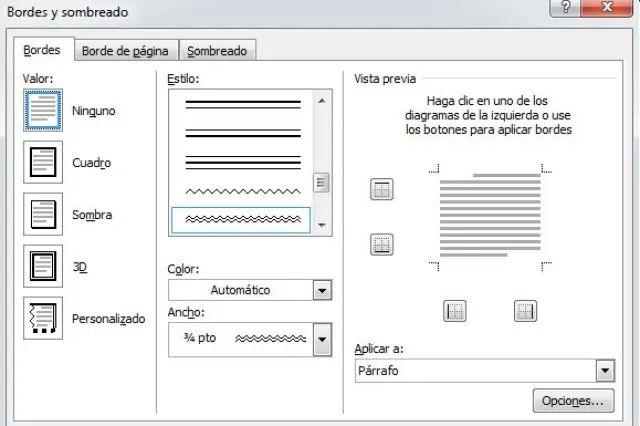Choose the Personalizado border icon
This screenshot has width=640, height=426.
point(43,318)
